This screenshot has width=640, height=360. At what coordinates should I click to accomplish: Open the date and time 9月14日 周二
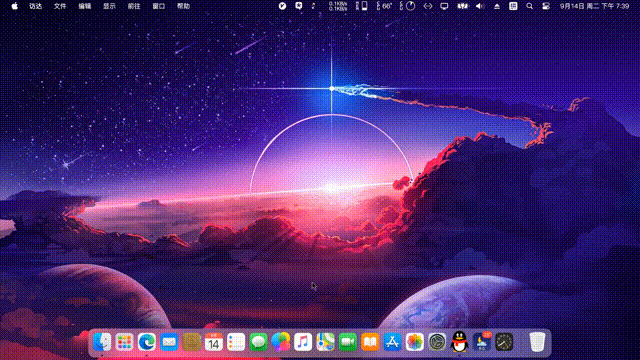coord(594,6)
